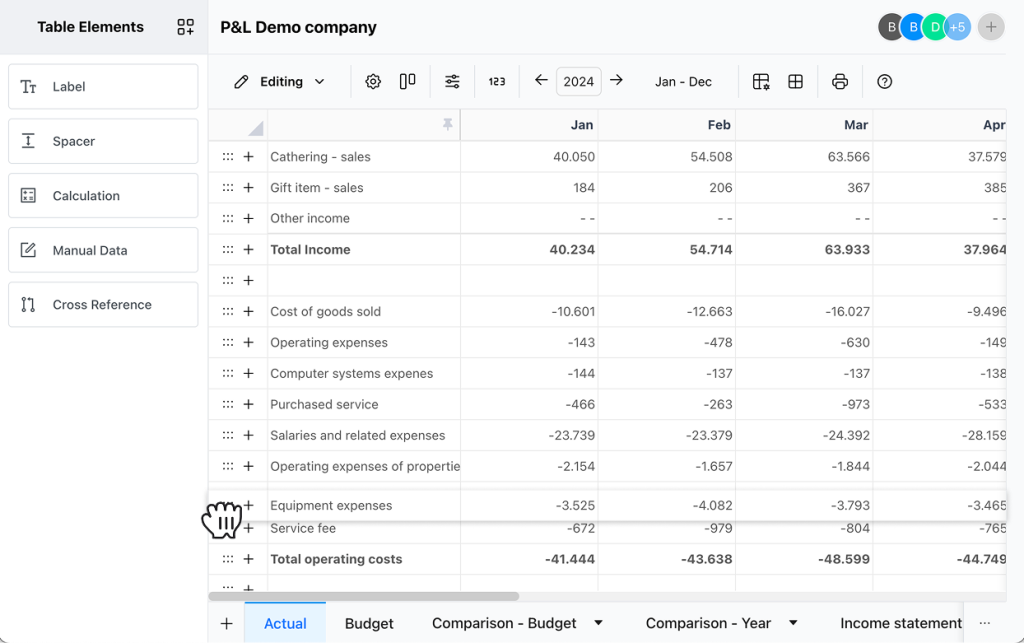Go to next year with right arrow
The image size is (1024, 643).
pyautogui.click(x=617, y=81)
